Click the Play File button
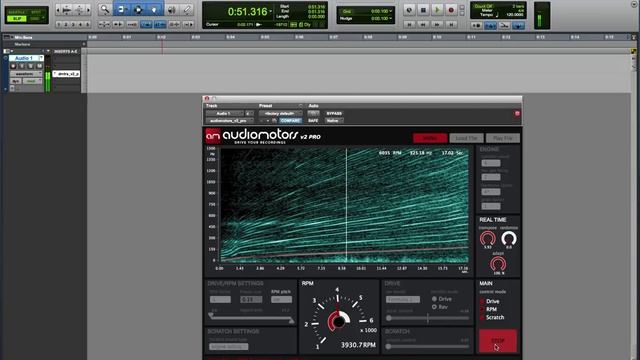Screen dimensions: 640x360 [x=502, y=138]
